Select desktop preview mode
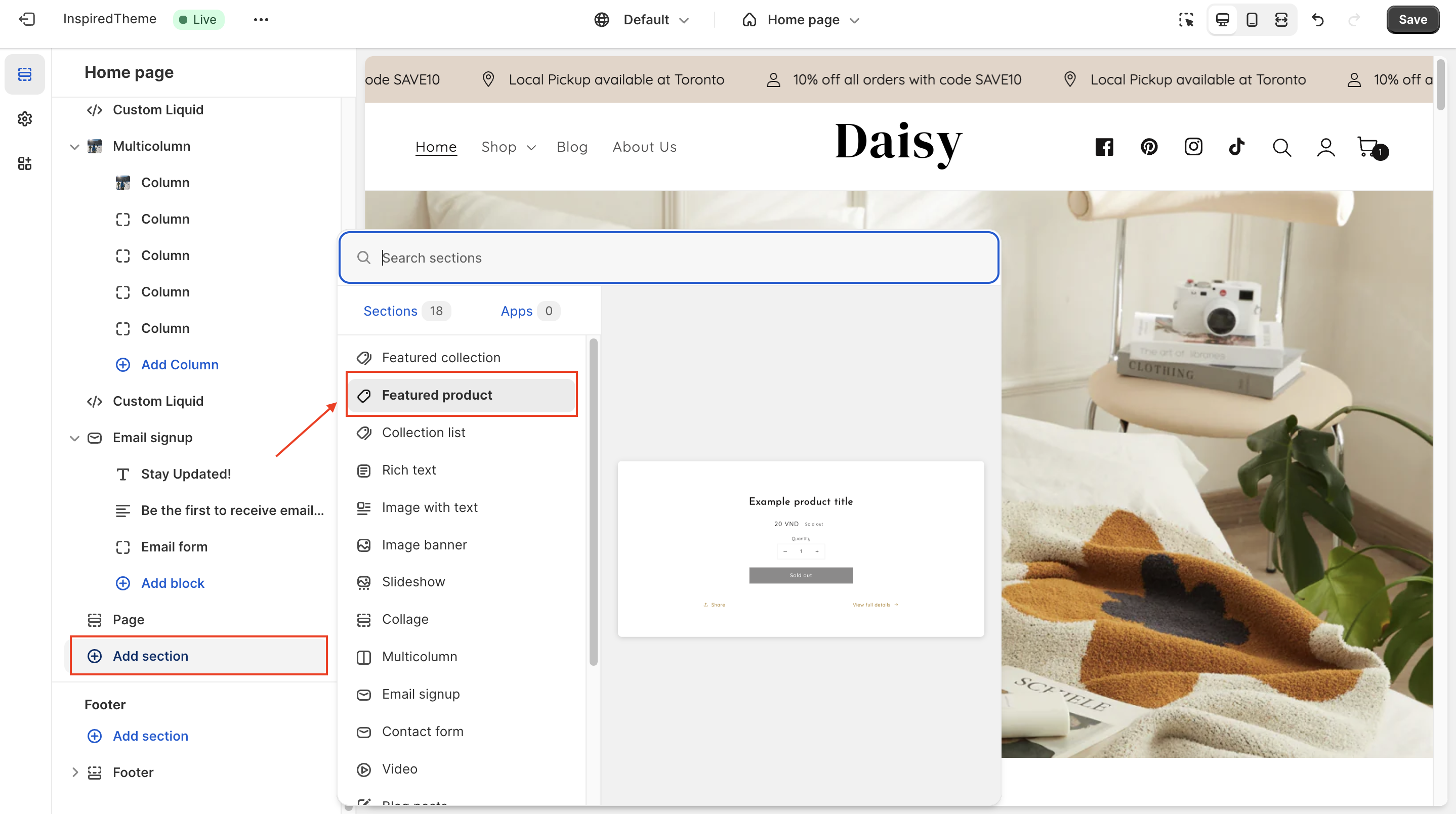 (1222, 19)
